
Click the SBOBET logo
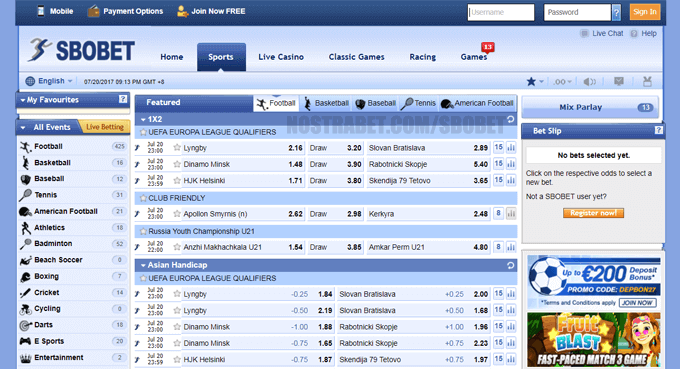(82, 50)
